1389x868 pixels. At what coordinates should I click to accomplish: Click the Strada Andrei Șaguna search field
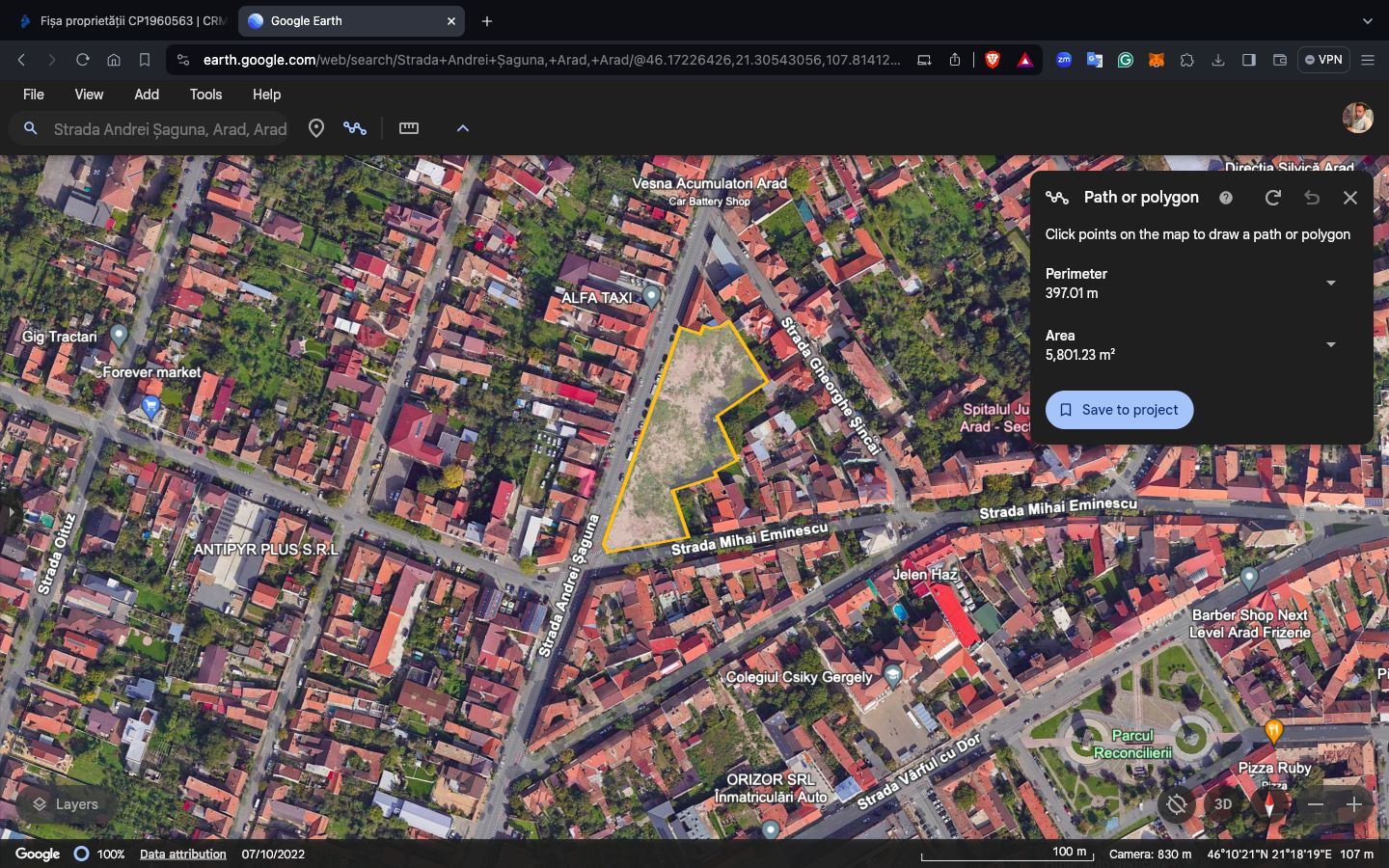(170, 129)
